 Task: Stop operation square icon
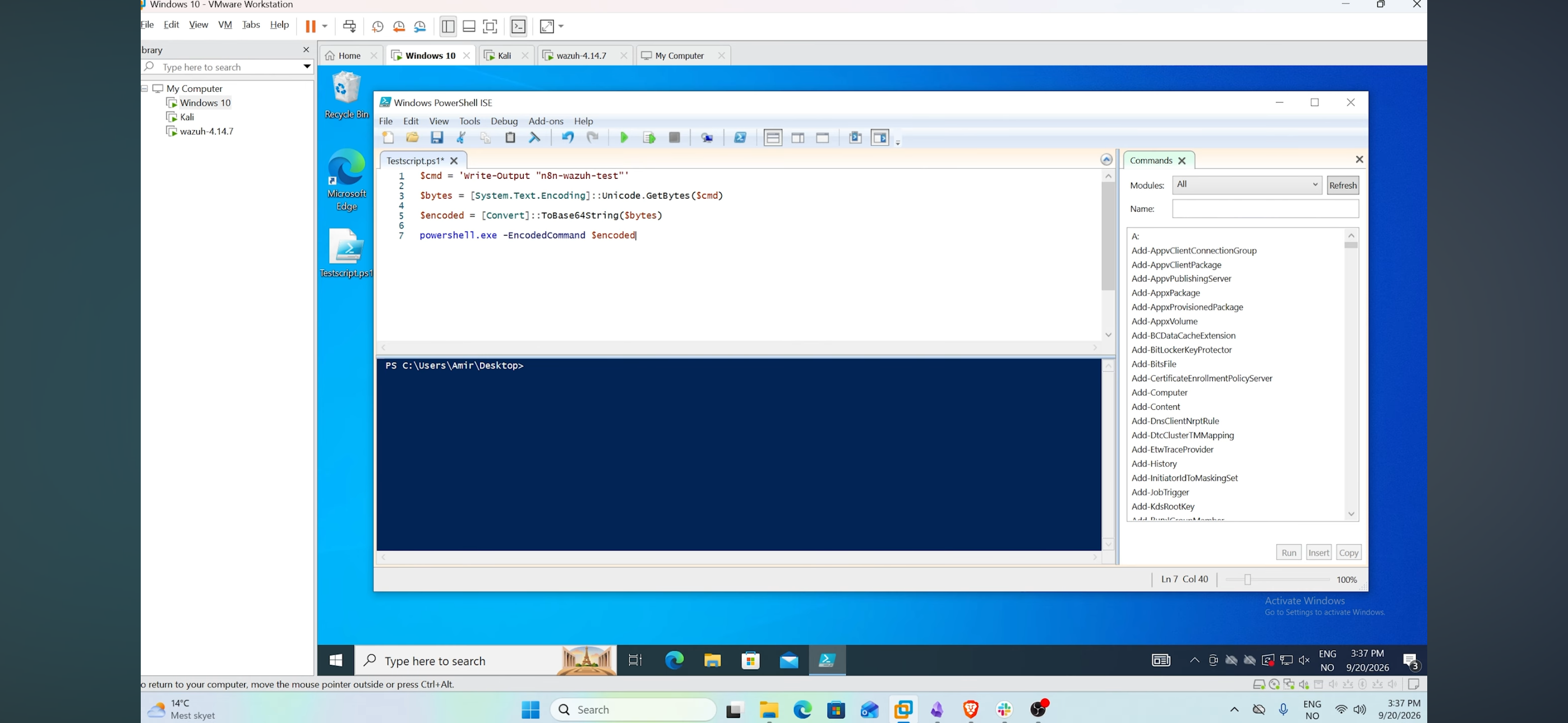click(675, 137)
